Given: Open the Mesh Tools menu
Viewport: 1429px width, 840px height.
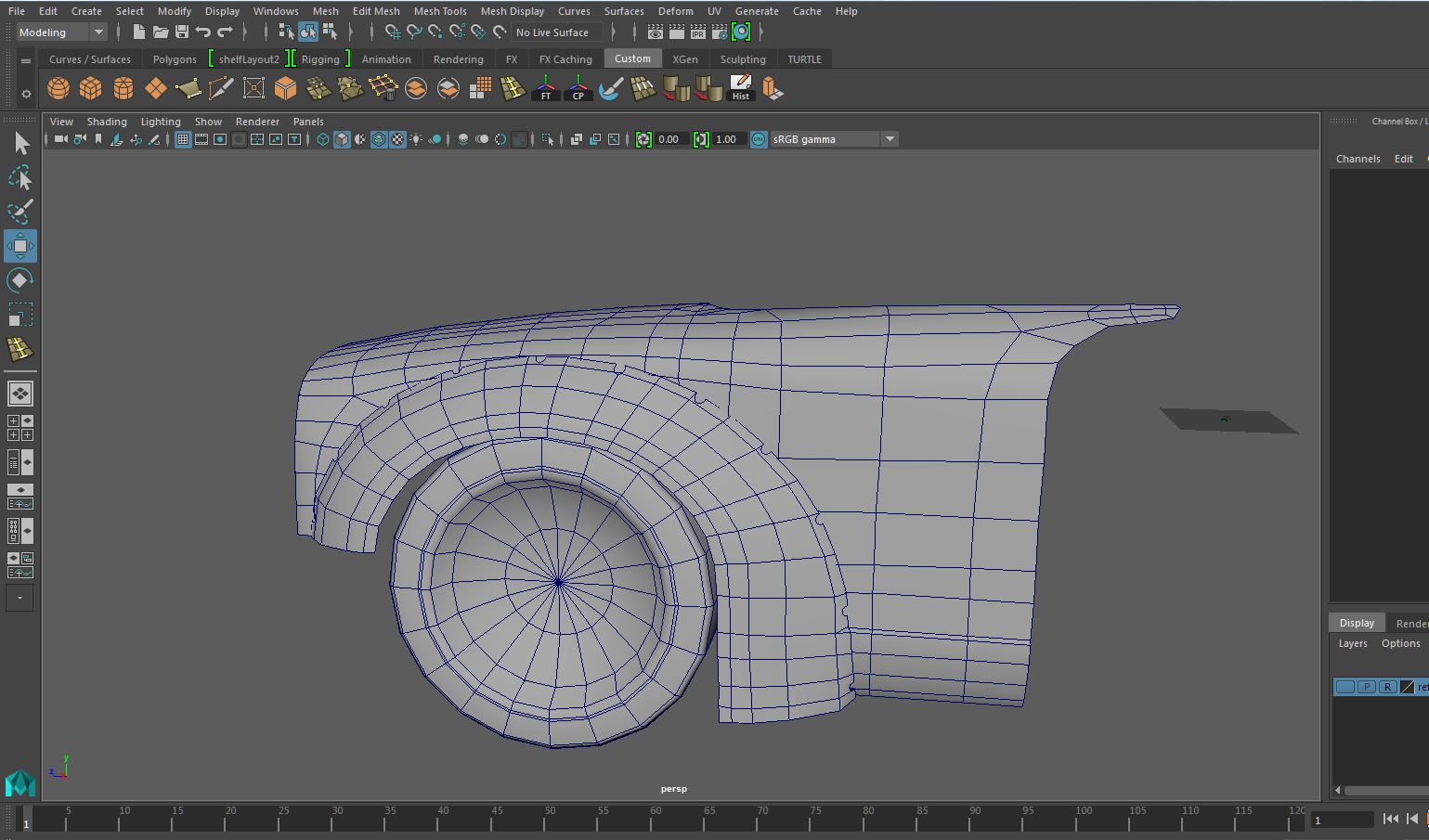Looking at the screenshot, I should tap(439, 10).
